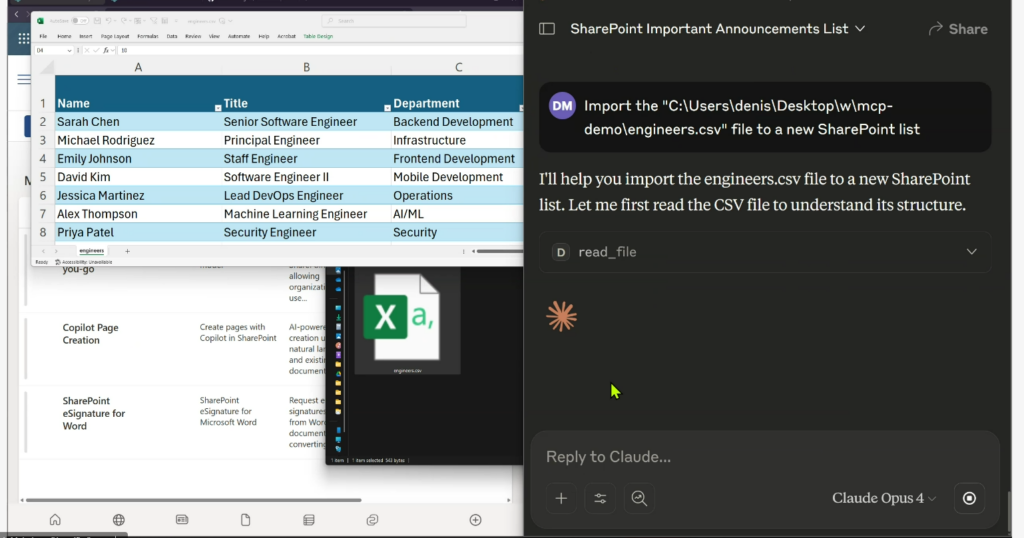Click the insert function fx icon

pos(107,50)
